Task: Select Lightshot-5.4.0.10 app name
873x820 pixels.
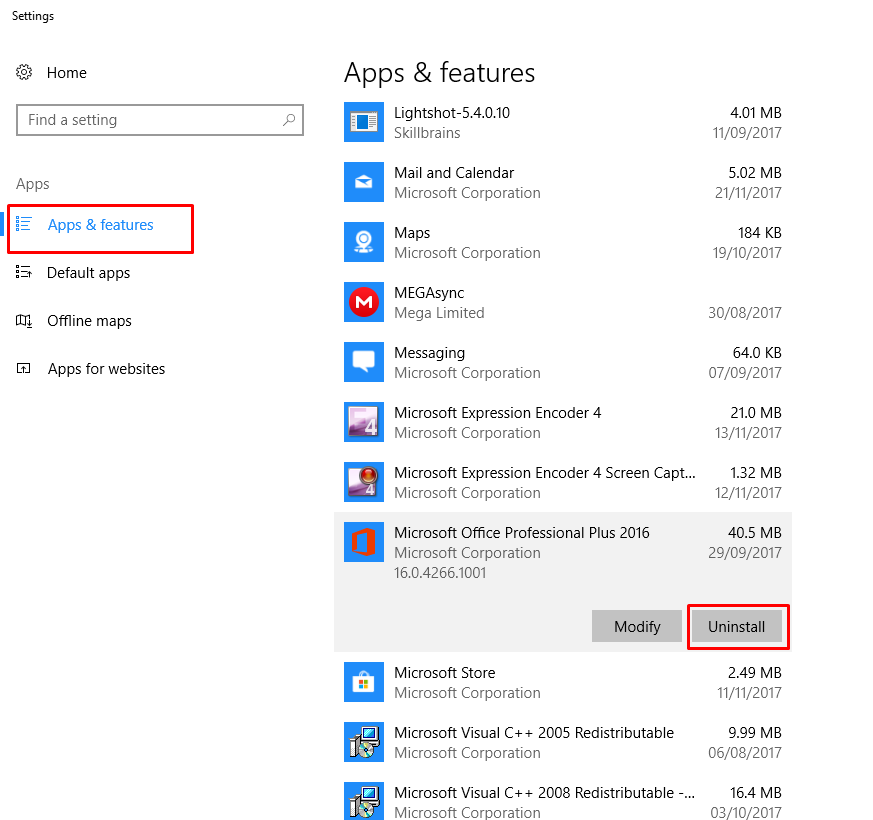Action: pyautogui.click(x=452, y=113)
